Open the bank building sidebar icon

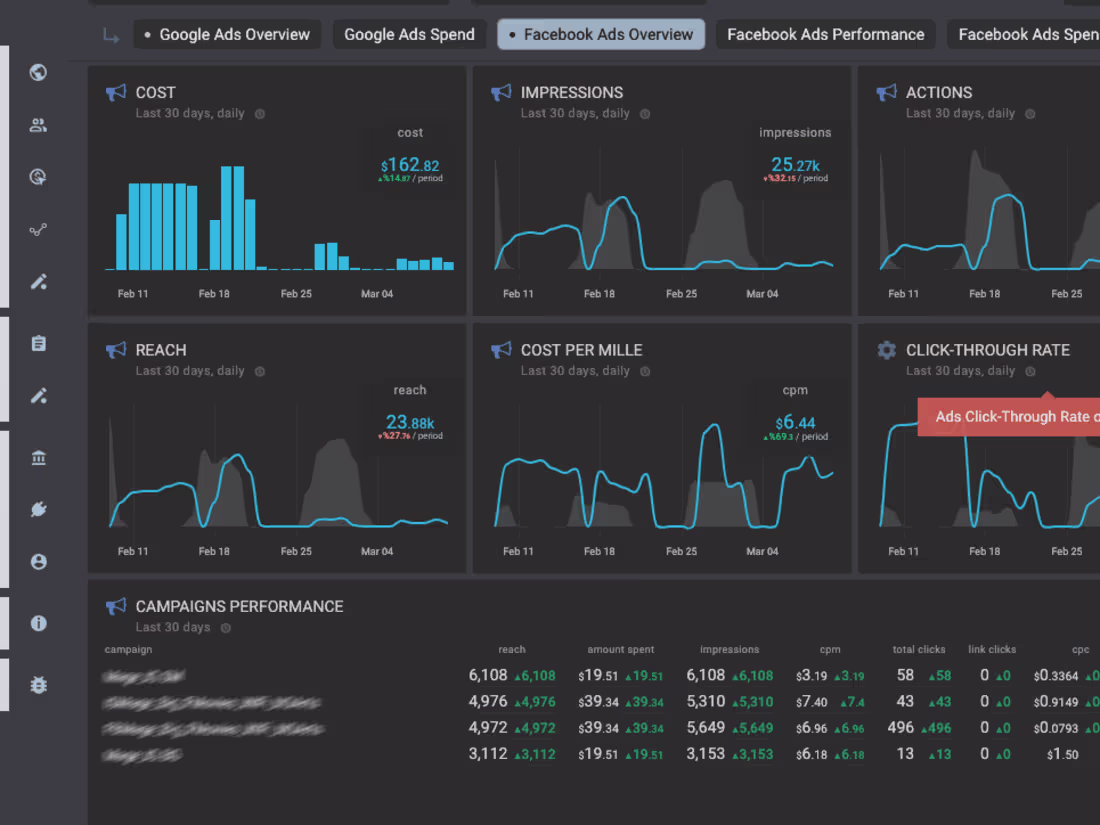click(x=39, y=457)
